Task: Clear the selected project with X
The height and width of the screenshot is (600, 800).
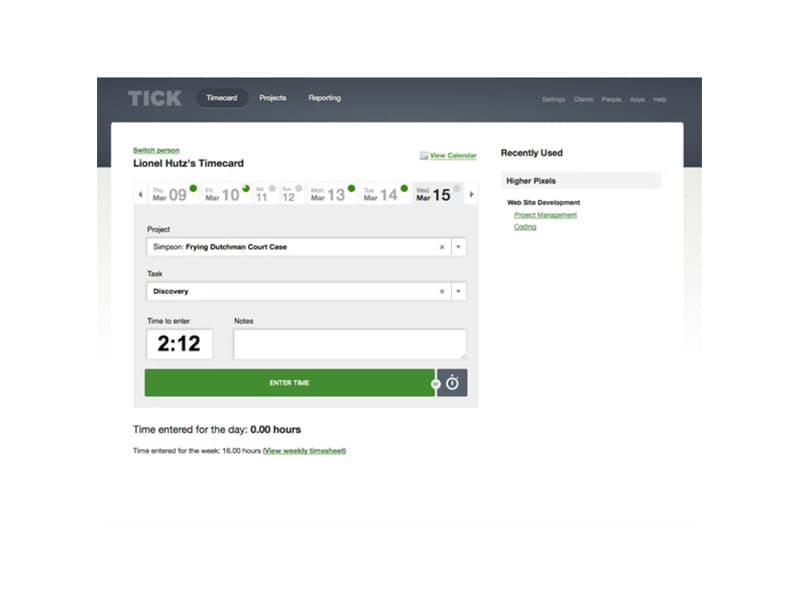Action: (442, 247)
